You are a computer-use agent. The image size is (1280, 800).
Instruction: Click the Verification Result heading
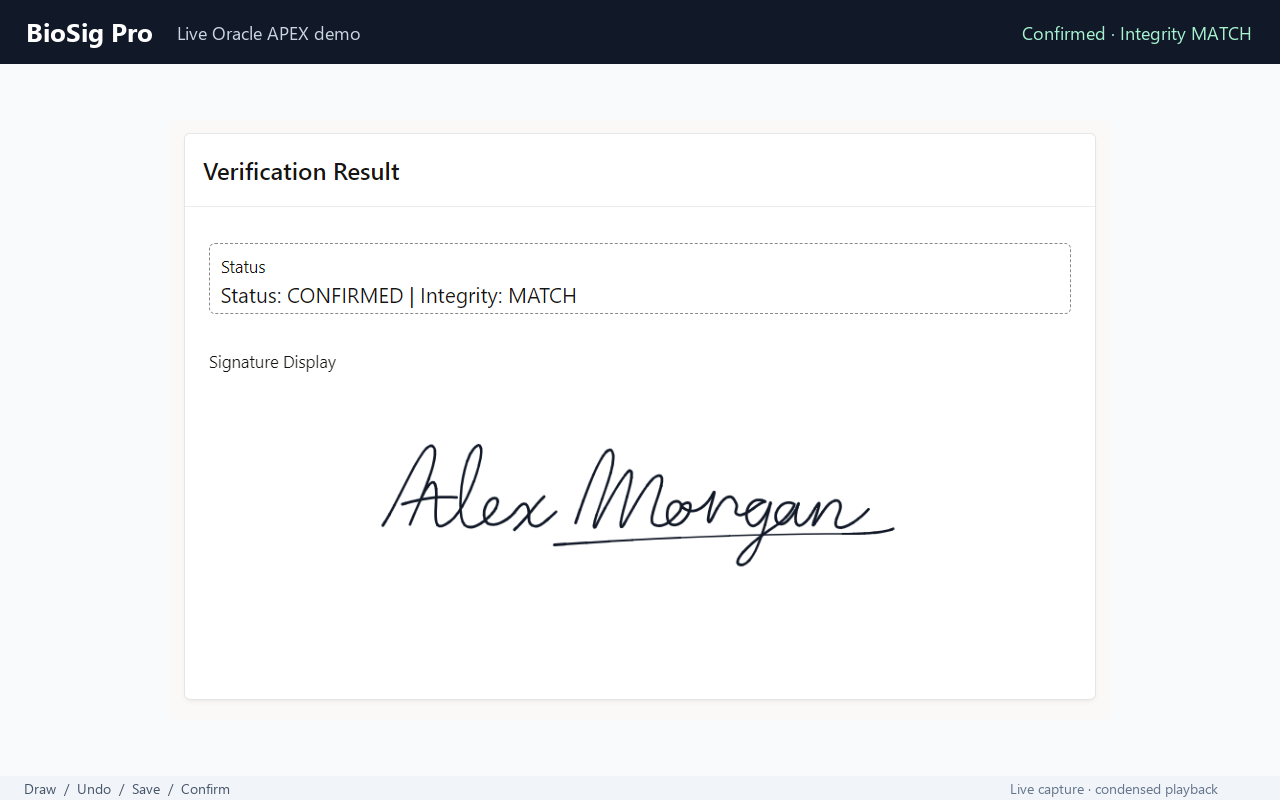tap(301, 172)
